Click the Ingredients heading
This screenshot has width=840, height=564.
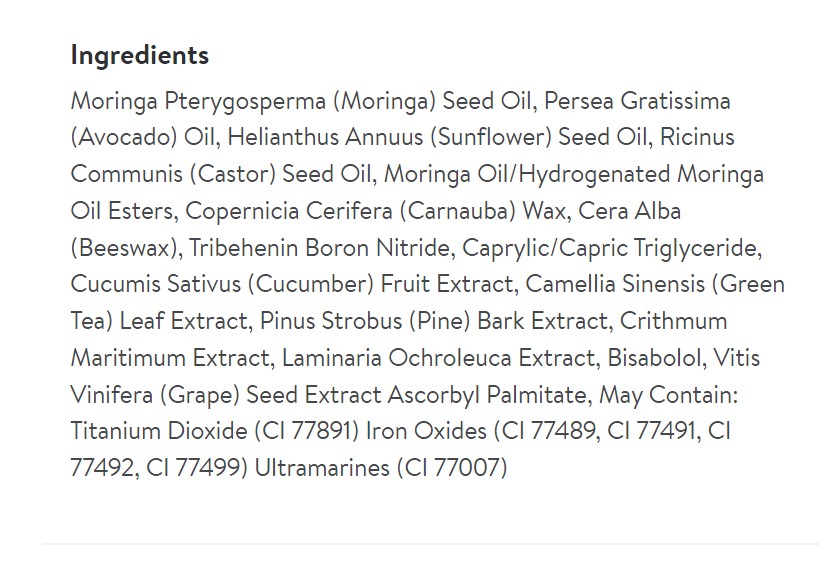click(139, 55)
